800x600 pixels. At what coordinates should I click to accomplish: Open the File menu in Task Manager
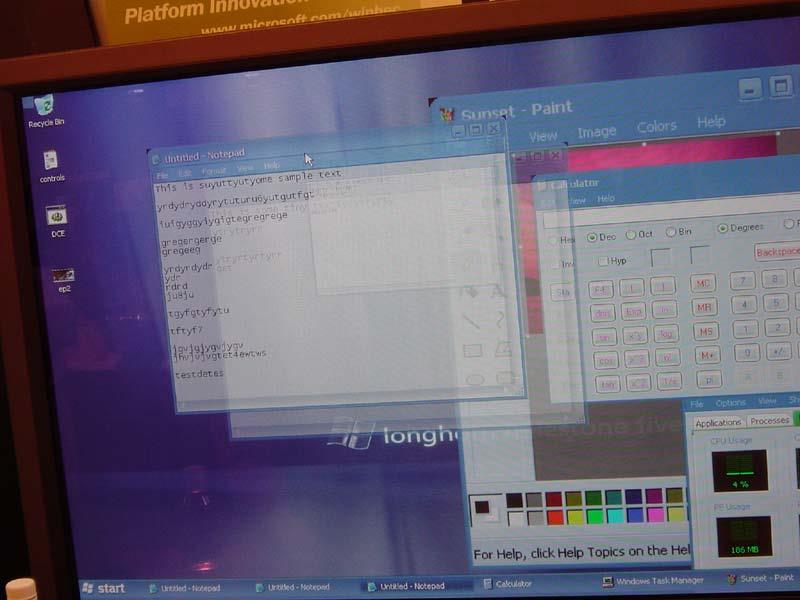(x=696, y=404)
